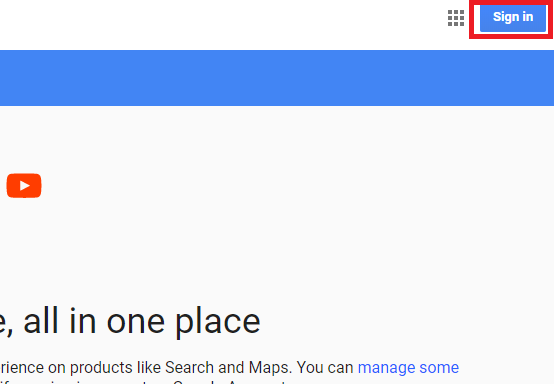This screenshot has width=554, height=384.
Task: Click the words "You can" before the link
Action: [325, 367]
